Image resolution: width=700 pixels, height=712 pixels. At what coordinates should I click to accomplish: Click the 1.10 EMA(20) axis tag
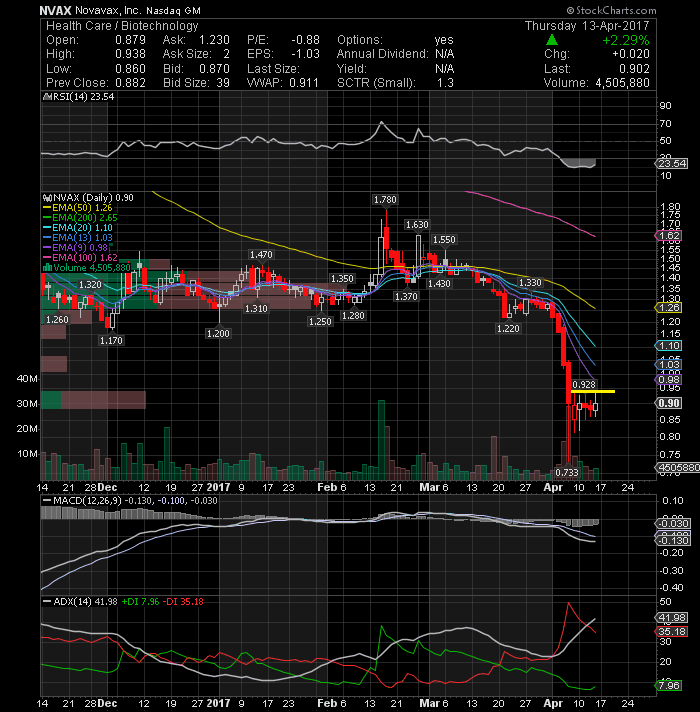coord(669,346)
